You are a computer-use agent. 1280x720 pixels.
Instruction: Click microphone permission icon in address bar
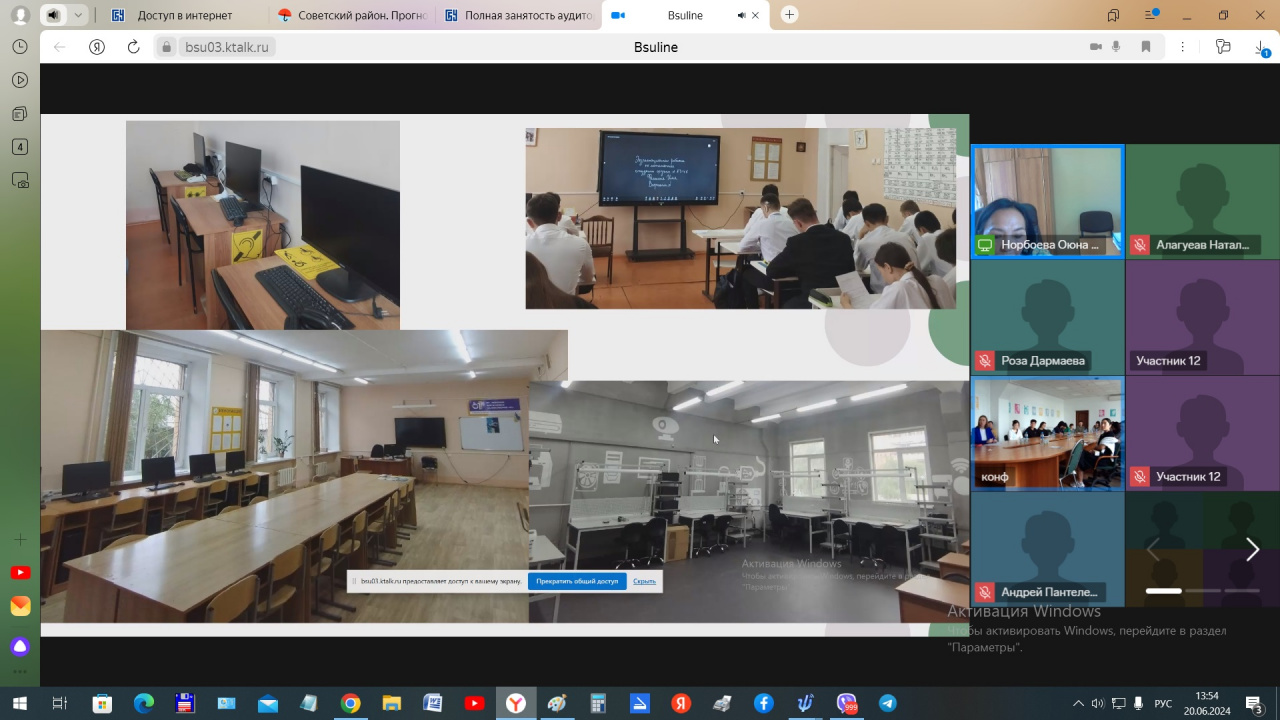coord(1117,47)
